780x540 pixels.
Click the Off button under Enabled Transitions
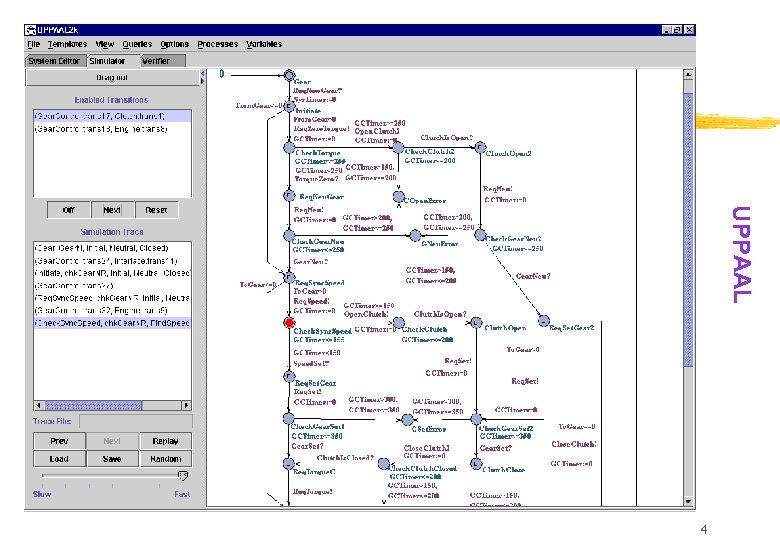[x=69, y=210]
